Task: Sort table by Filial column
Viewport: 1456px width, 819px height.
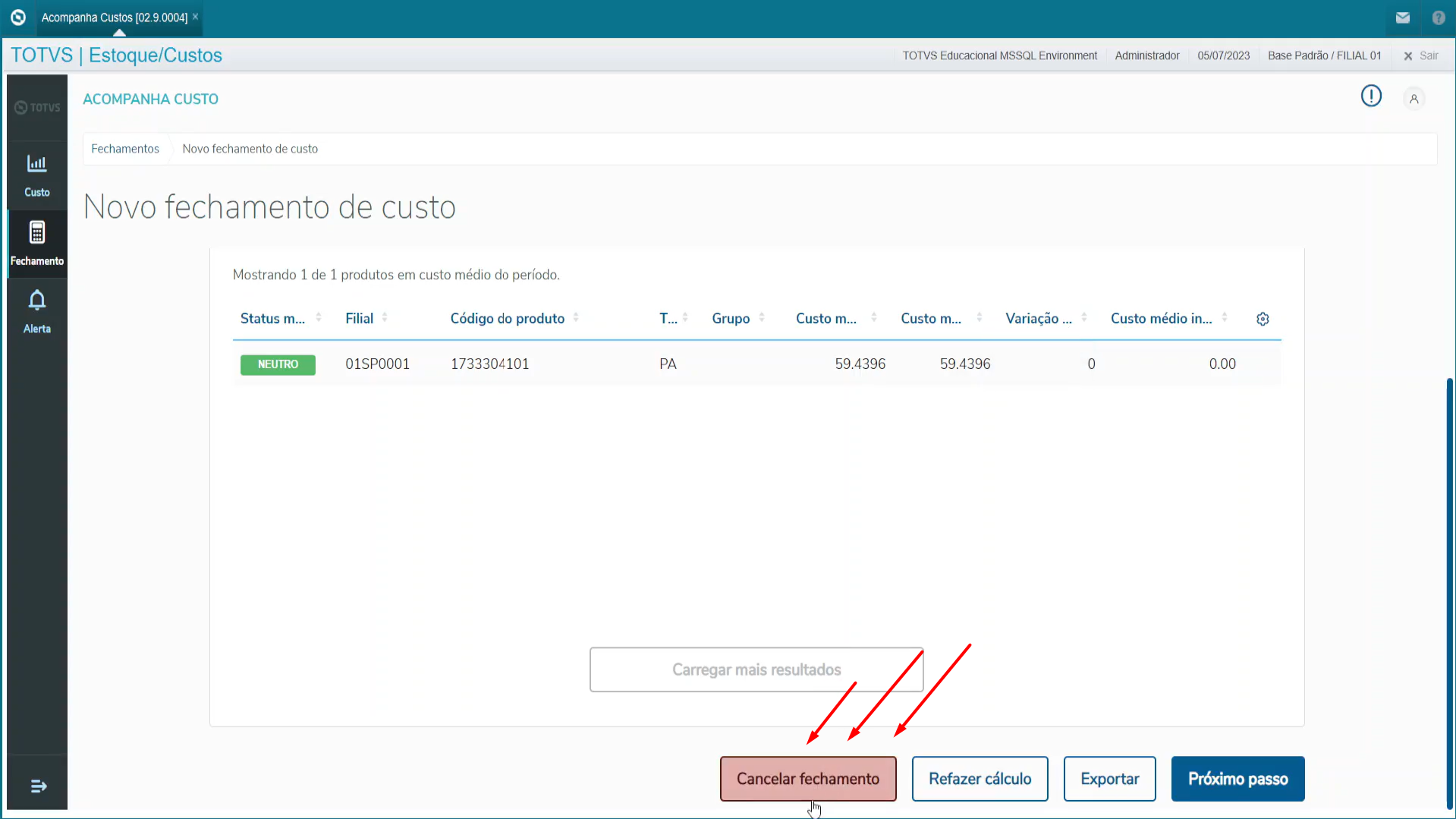Action: tap(385, 318)
